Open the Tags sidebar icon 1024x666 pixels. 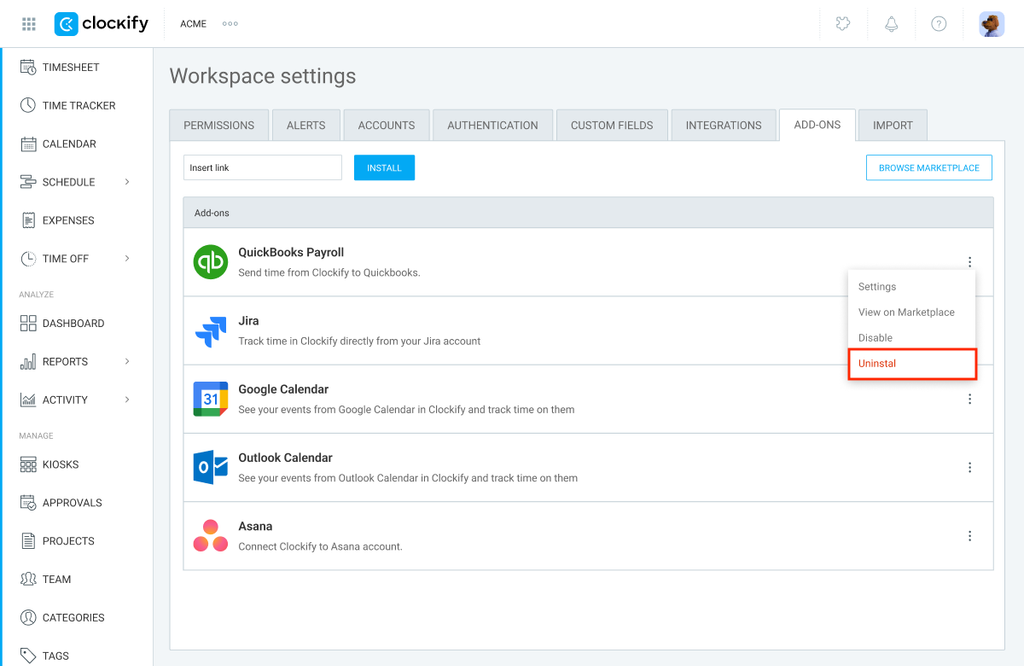coord(27,655)
